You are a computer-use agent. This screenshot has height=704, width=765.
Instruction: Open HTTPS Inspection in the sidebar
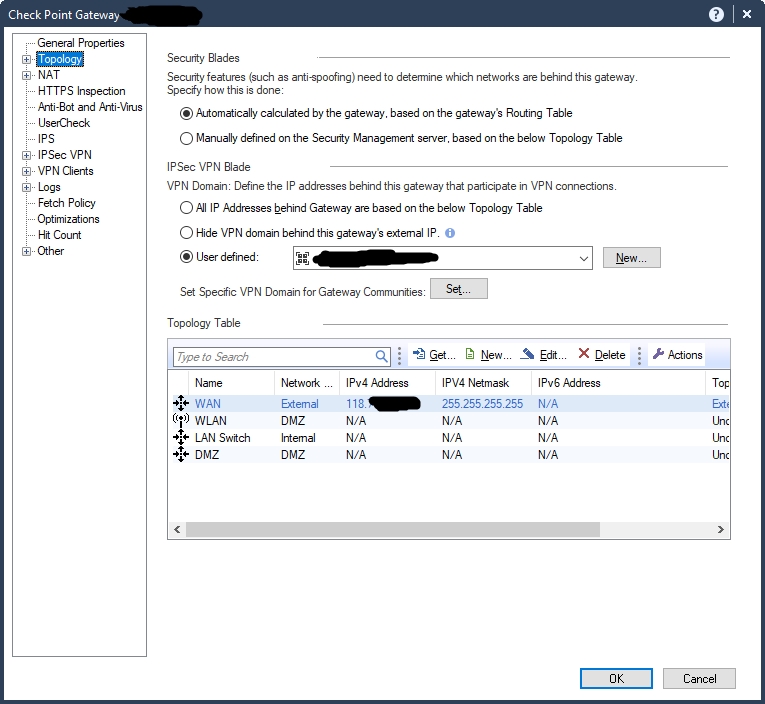pos(81,91)
